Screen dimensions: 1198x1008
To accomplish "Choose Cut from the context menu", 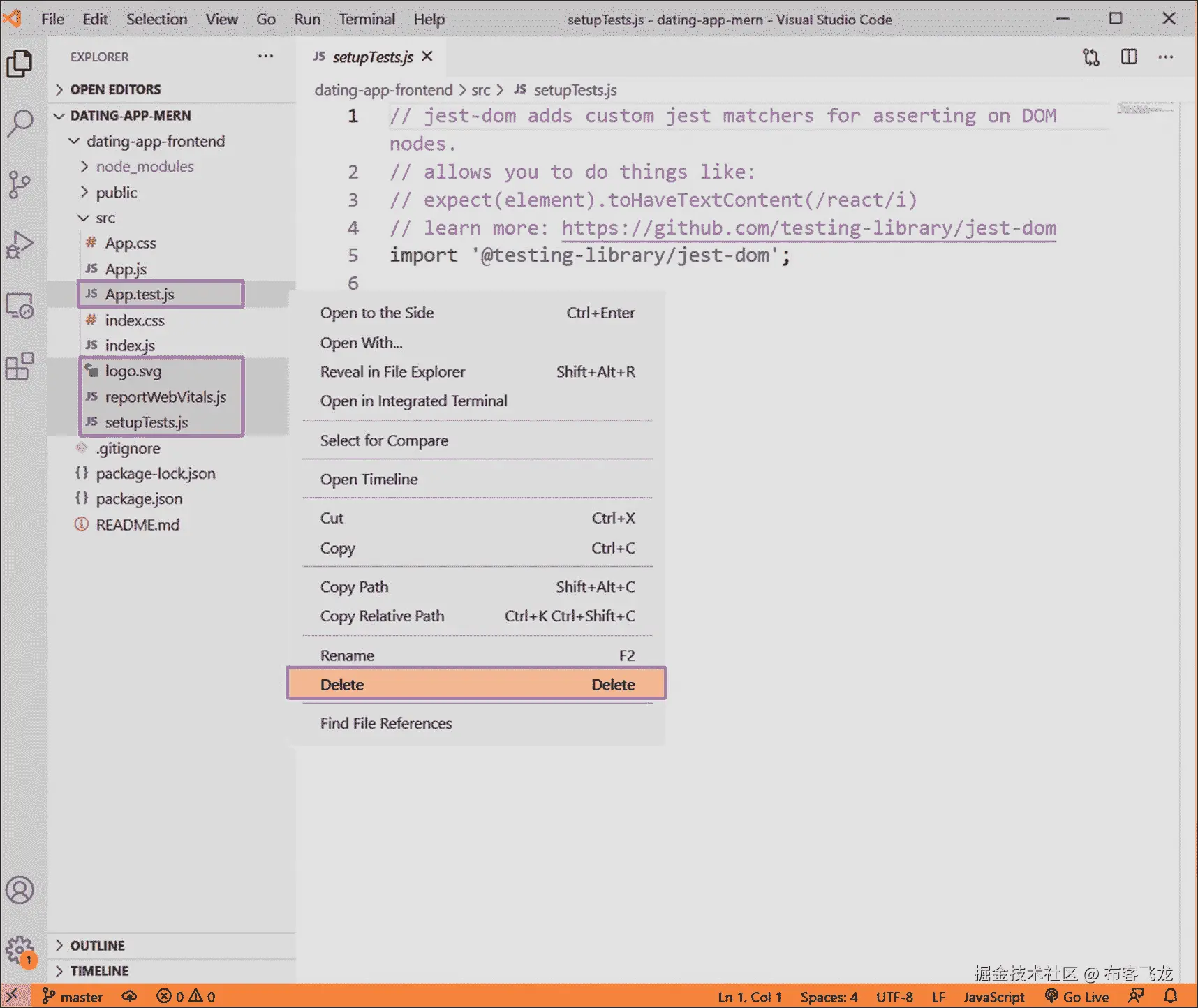I will [x=477, y=518].
